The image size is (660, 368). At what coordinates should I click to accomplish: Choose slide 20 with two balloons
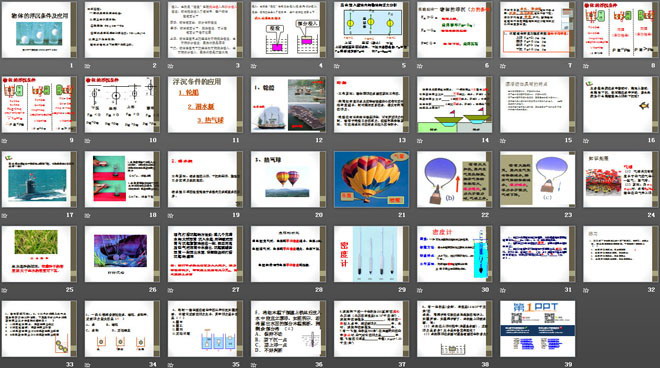pyautogui.click(x=288, y=179)
